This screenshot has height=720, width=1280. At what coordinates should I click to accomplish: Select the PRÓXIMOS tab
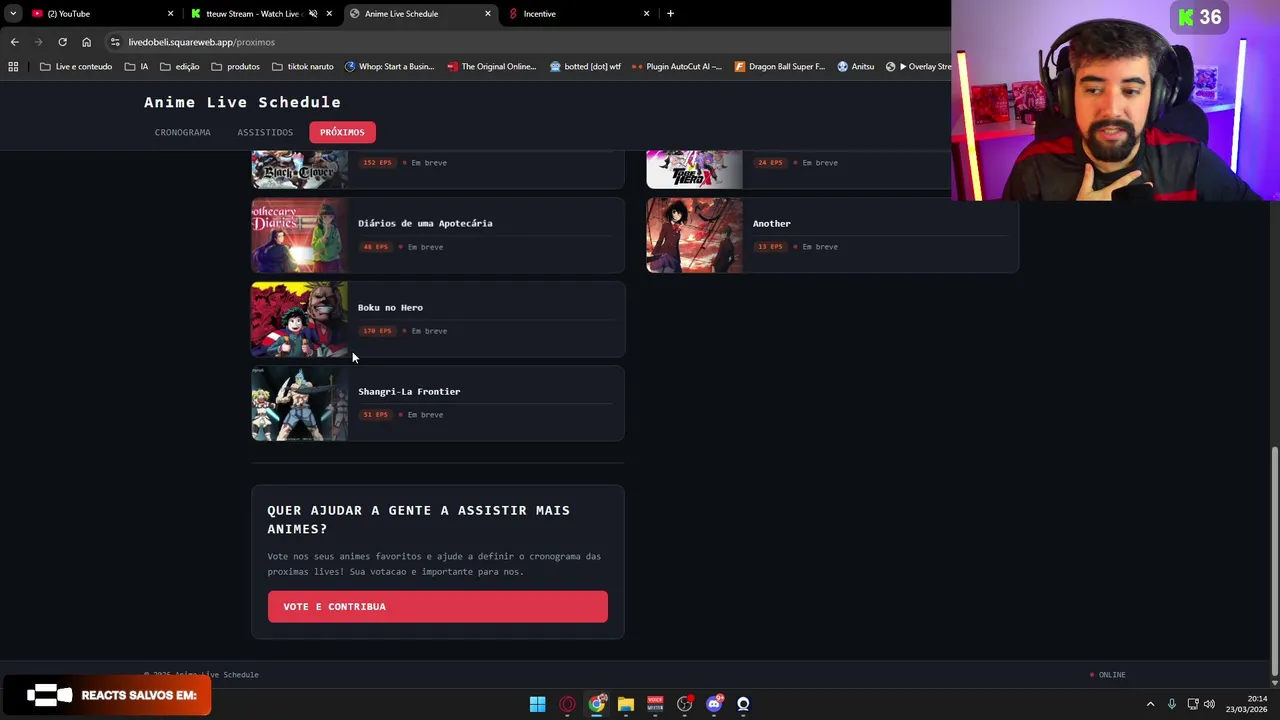[342, 132]
